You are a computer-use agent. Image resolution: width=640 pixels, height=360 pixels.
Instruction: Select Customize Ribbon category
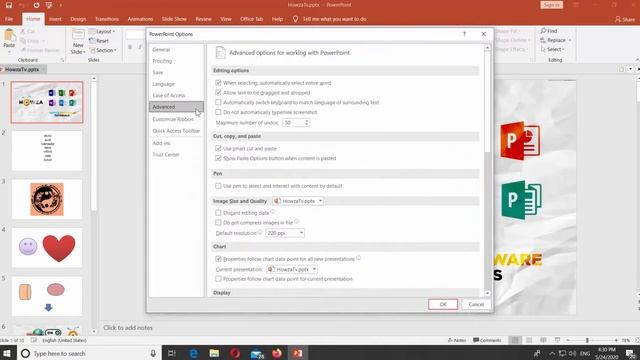pyautogui.click(x=176, y=119)
